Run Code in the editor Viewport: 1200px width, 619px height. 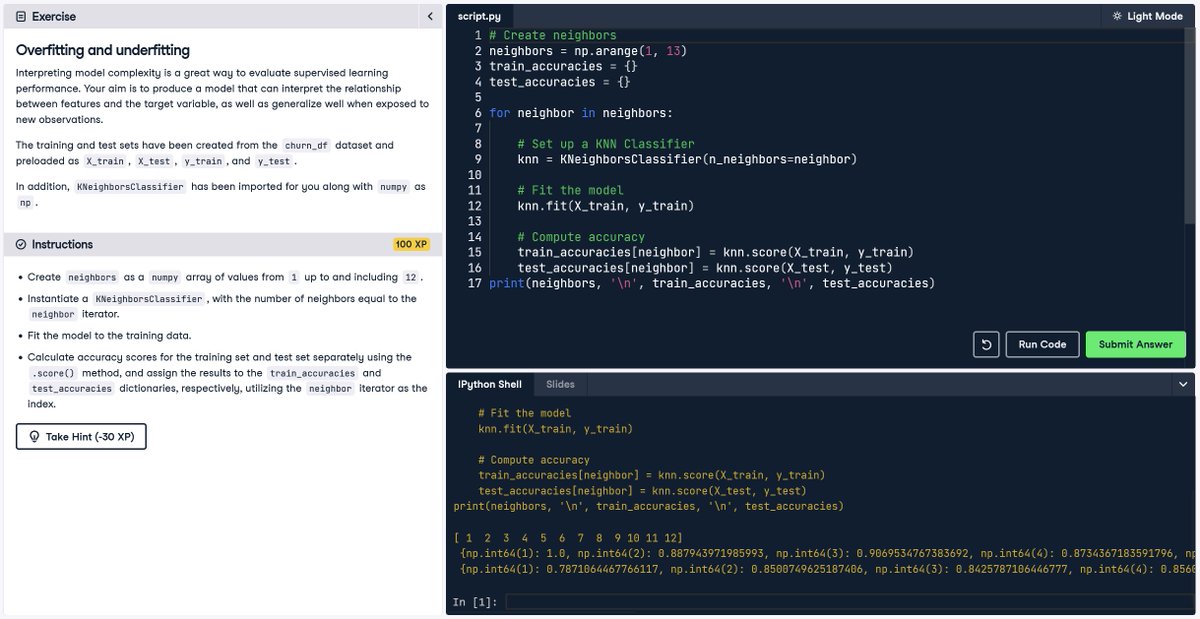[1042, 344]
